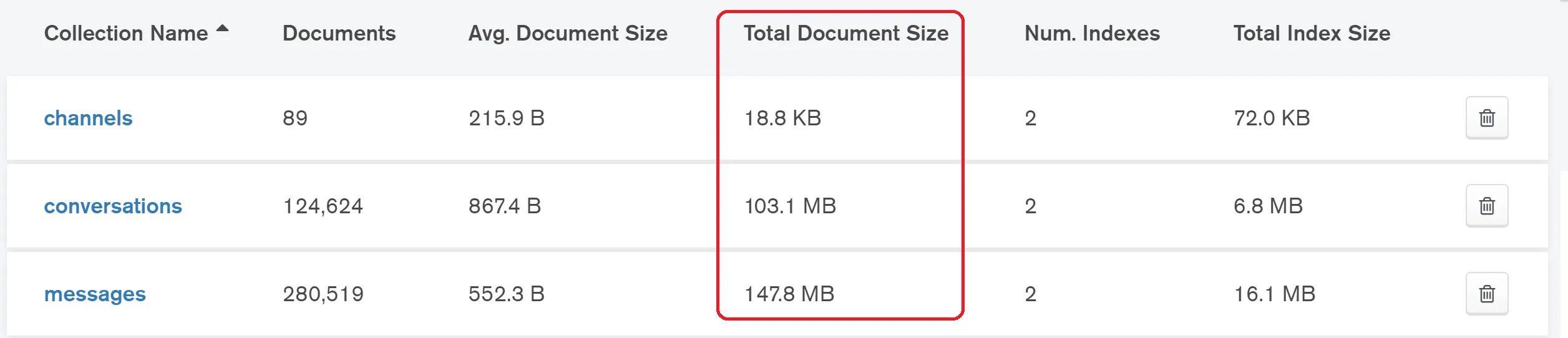
Task: Select the 147.8 MB total size cell
Action: pos(789,294)
